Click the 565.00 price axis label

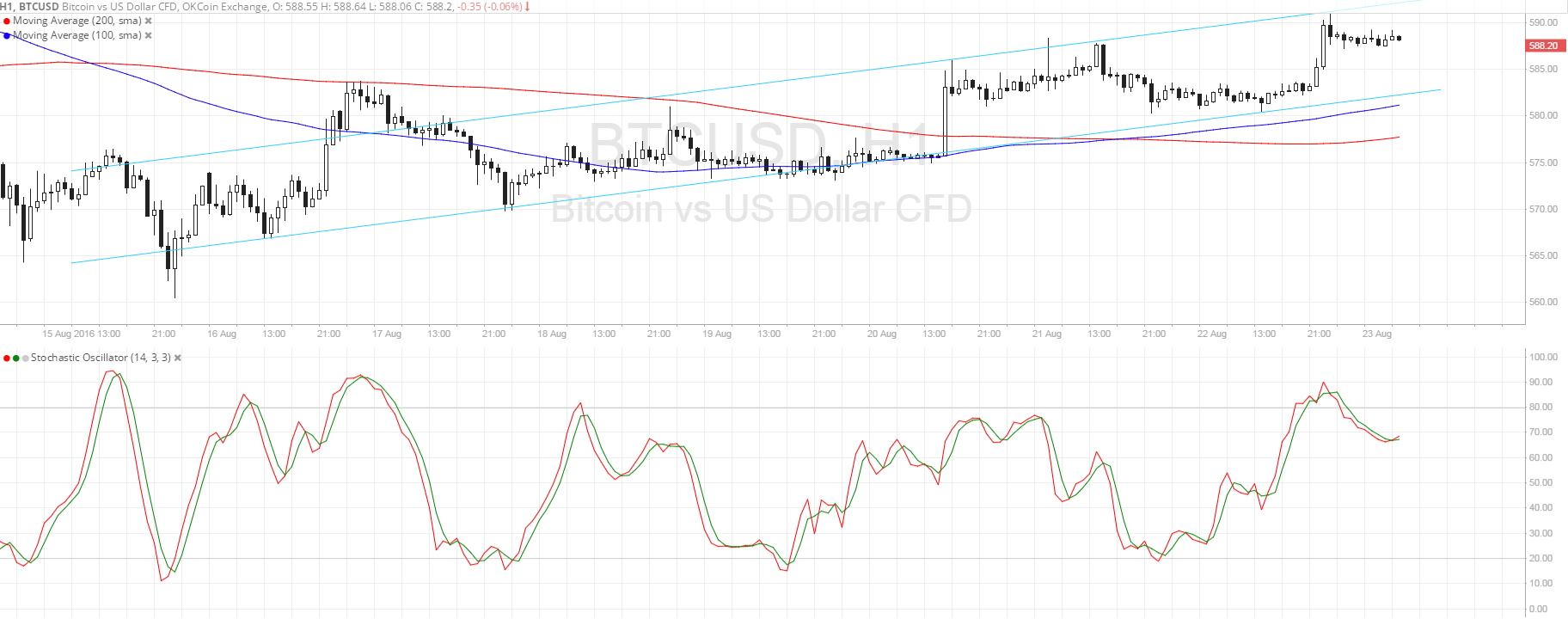click(x=1543, y=255)
